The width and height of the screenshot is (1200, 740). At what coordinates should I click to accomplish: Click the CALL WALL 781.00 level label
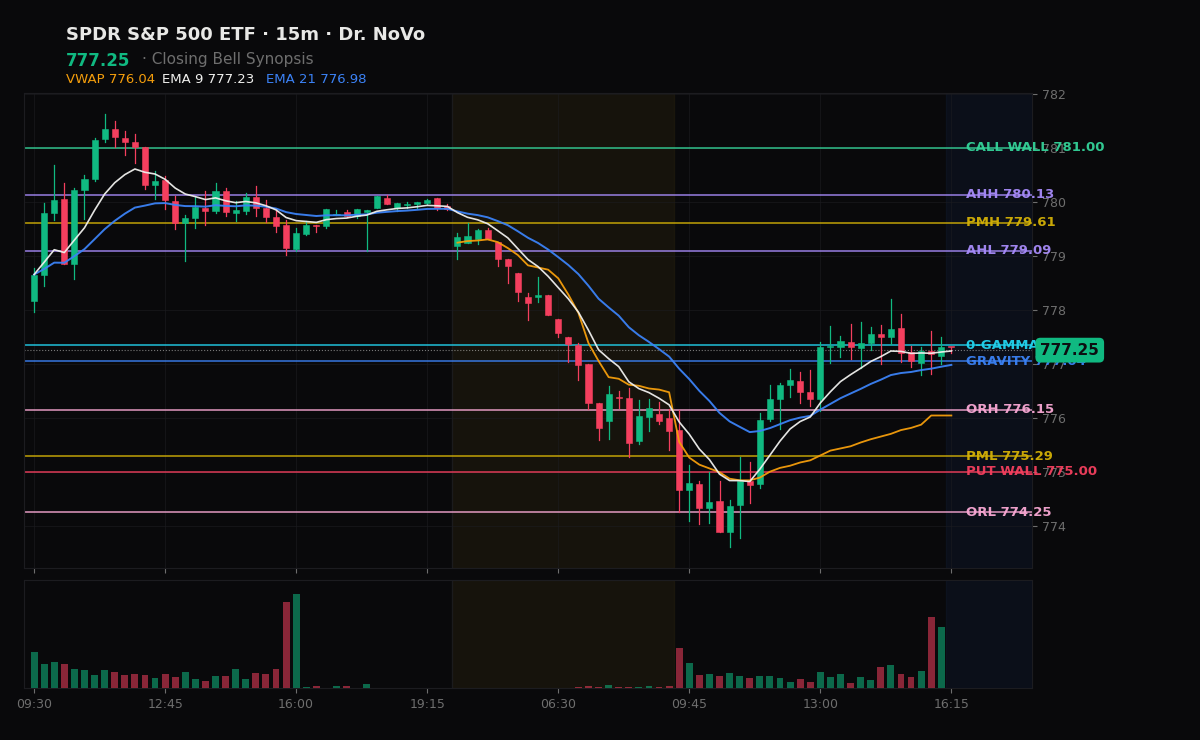click(x=1035, y=147)
